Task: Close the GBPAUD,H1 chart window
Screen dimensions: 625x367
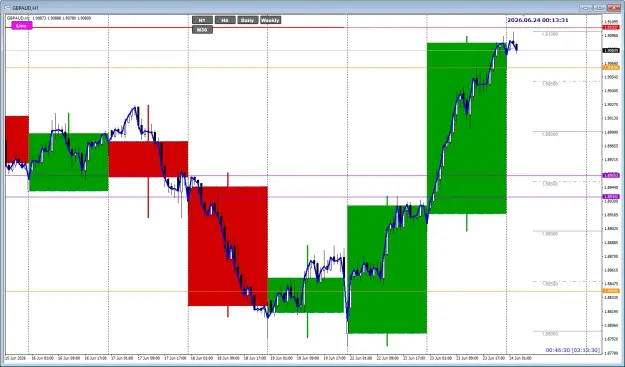Action: (x=613, y=8)
